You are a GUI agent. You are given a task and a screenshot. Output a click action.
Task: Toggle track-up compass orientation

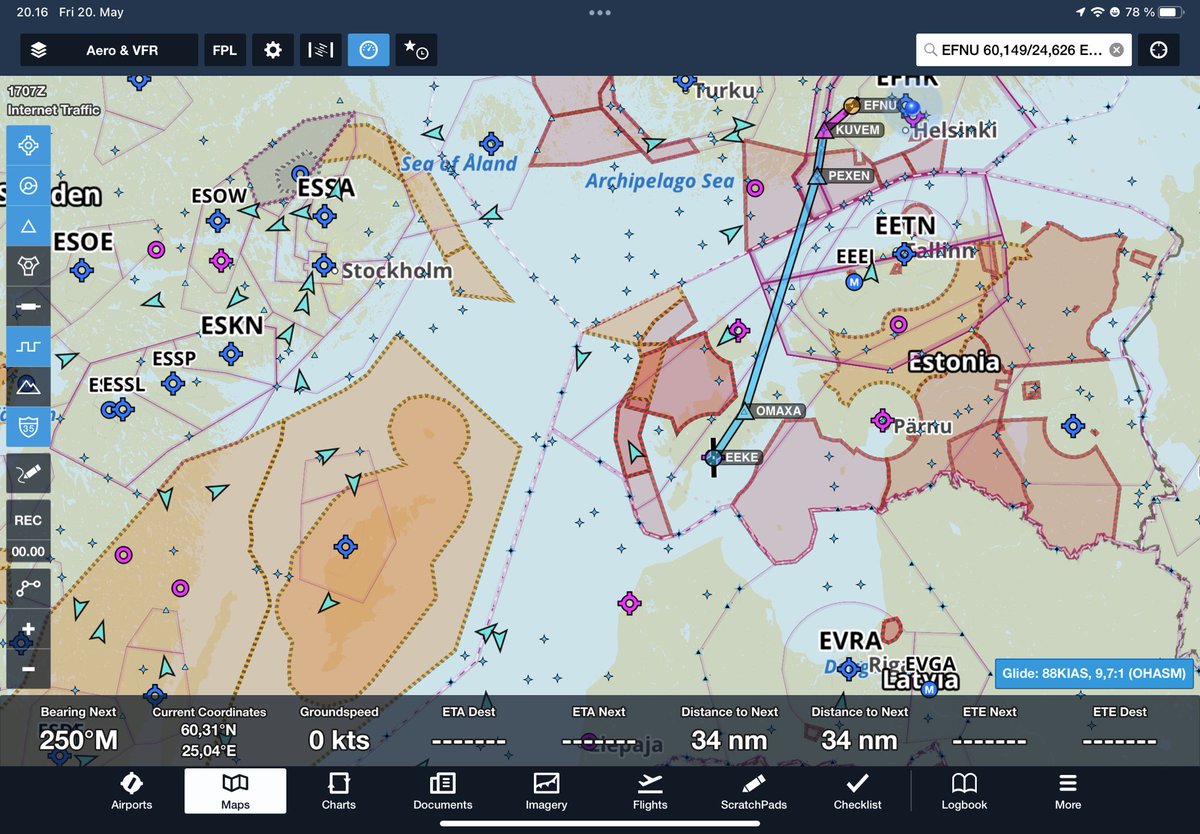pos(28,186)
